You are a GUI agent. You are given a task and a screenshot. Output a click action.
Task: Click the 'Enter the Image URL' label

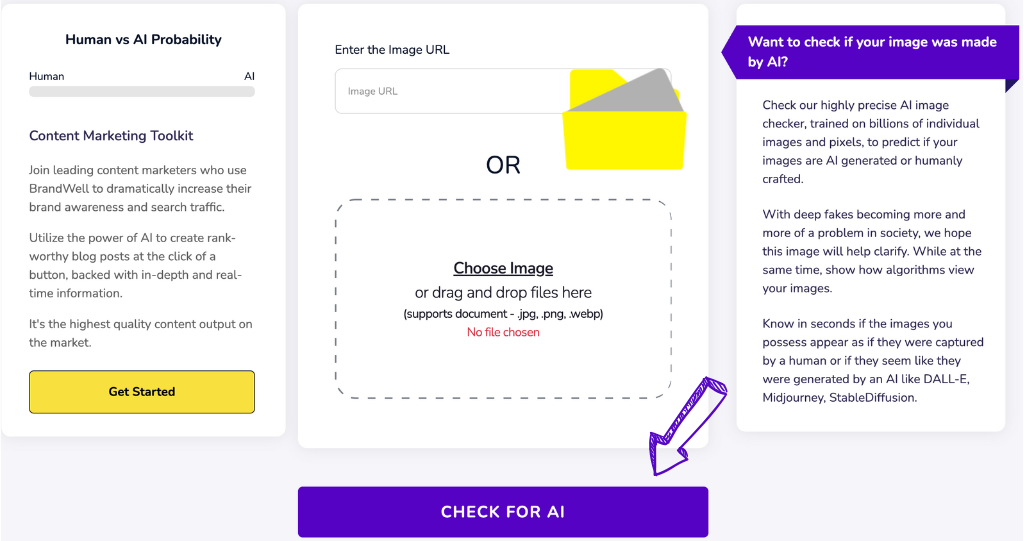(392, 50)
